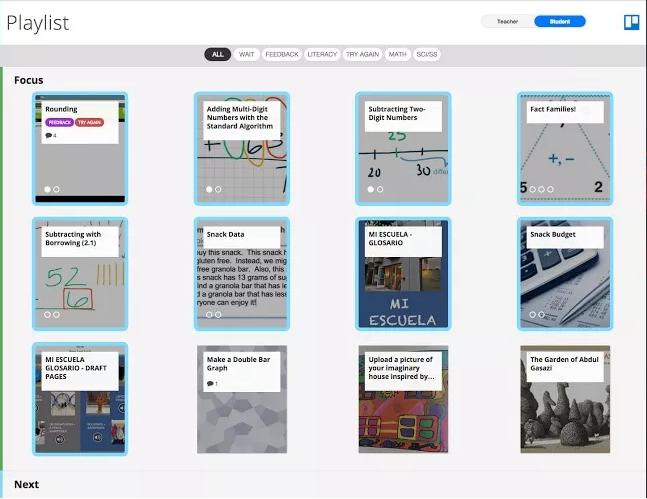Select the ALL filter tab
Viewport: 647px width, 499px height.
pyautogui.click(x=218, y=54)
